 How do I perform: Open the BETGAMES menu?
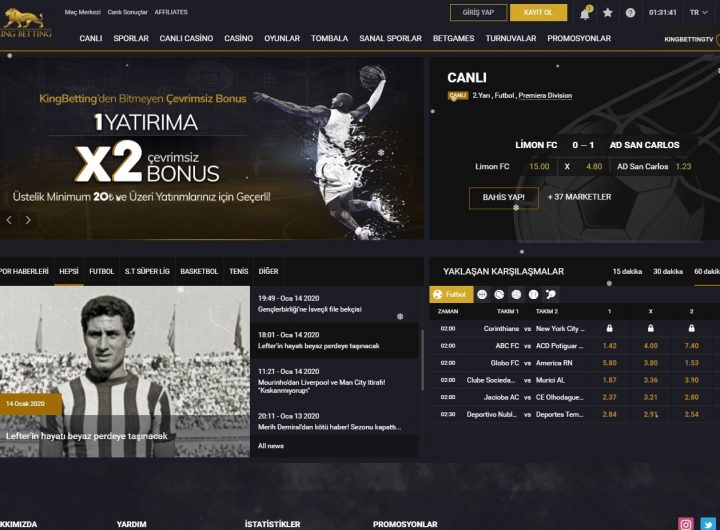(453, 39)
